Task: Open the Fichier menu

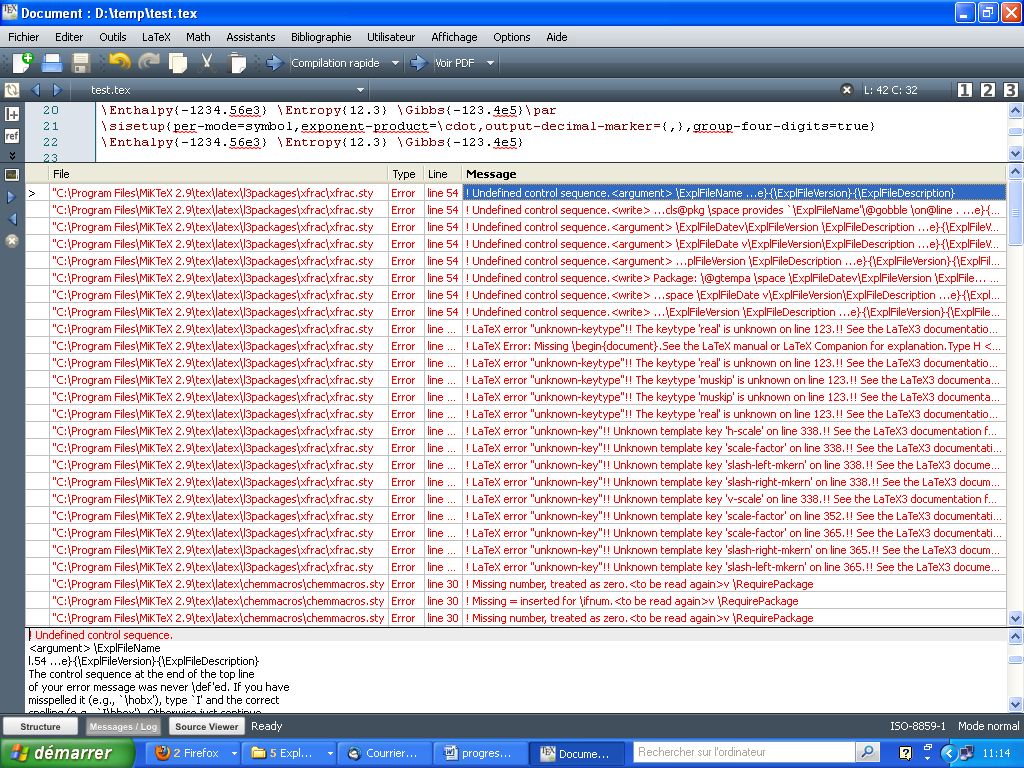Action: click(x=24, y=37)
